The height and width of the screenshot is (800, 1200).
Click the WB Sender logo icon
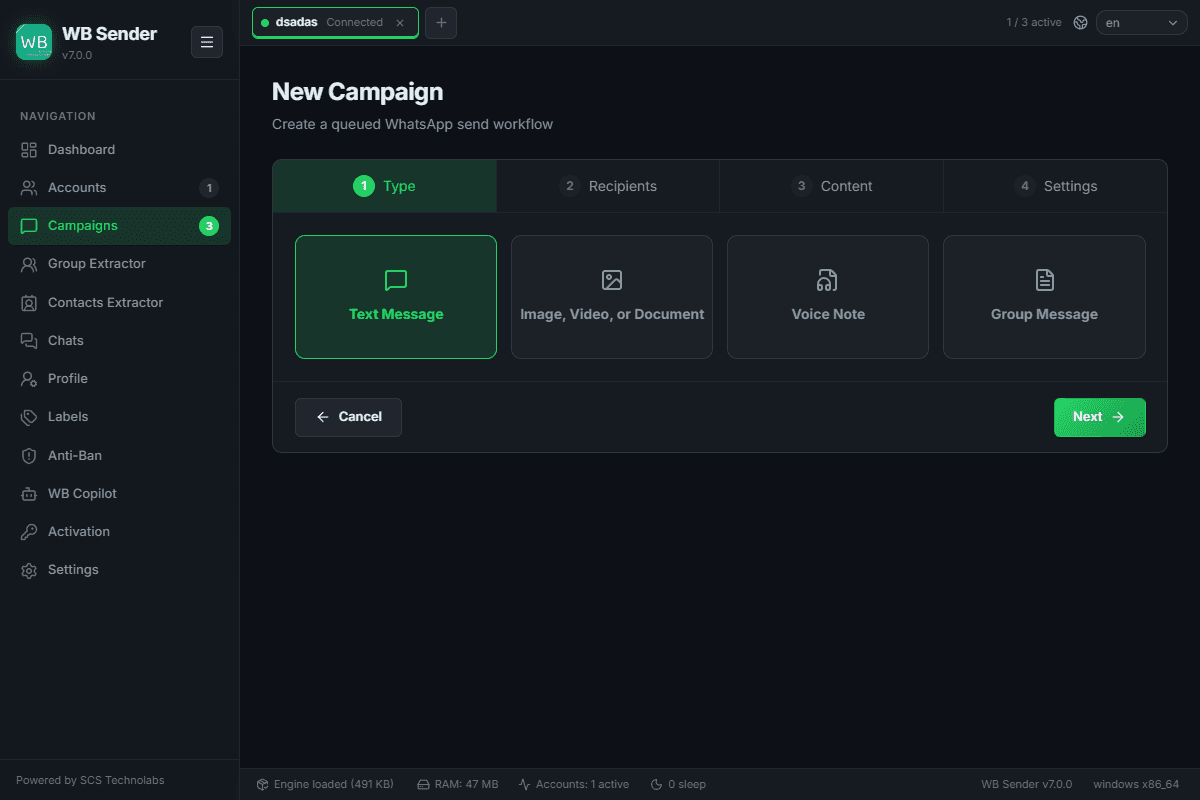pos(34,42)
